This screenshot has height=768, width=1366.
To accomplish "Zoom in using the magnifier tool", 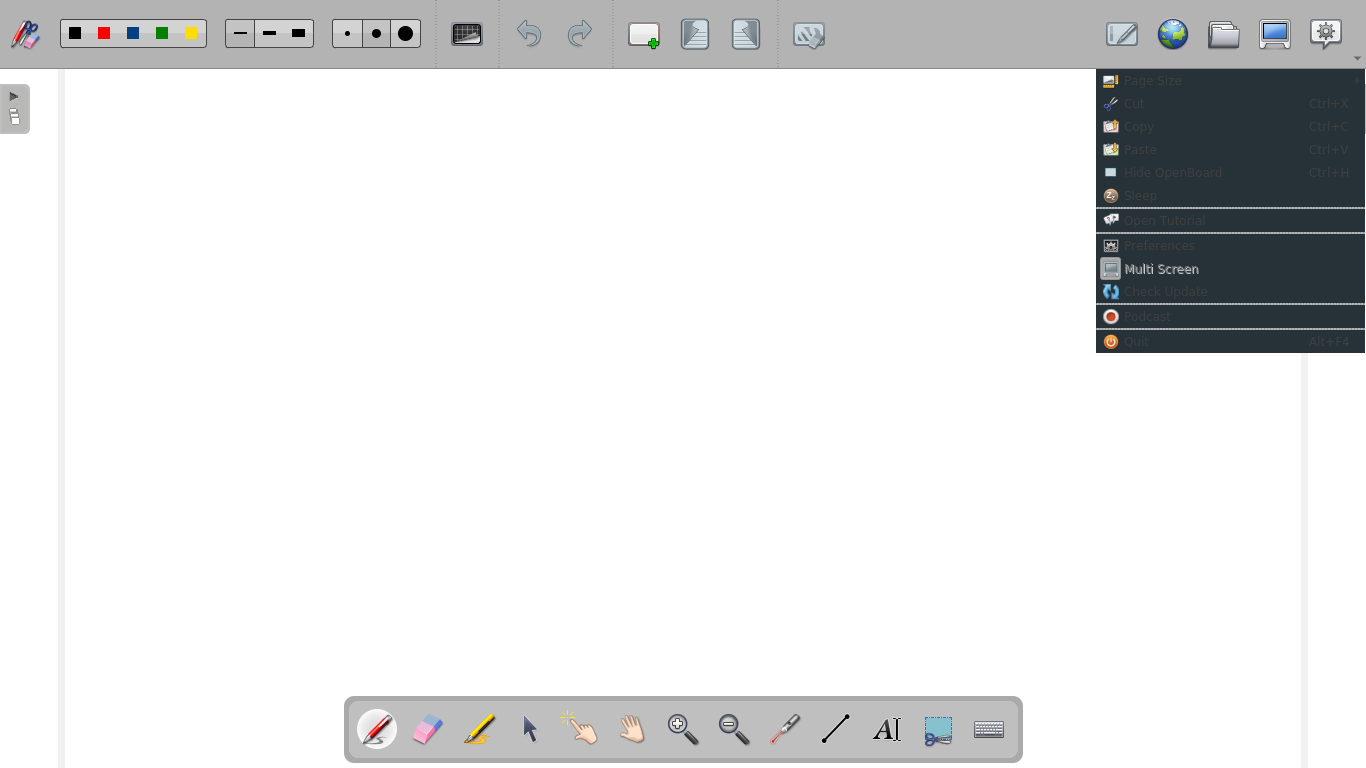I will point(682,729).
